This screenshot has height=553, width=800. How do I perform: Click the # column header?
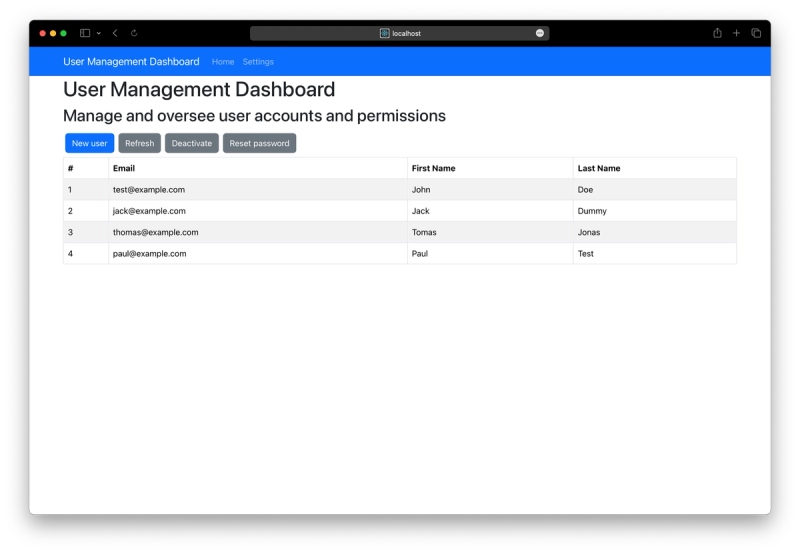tap(86, 168)
